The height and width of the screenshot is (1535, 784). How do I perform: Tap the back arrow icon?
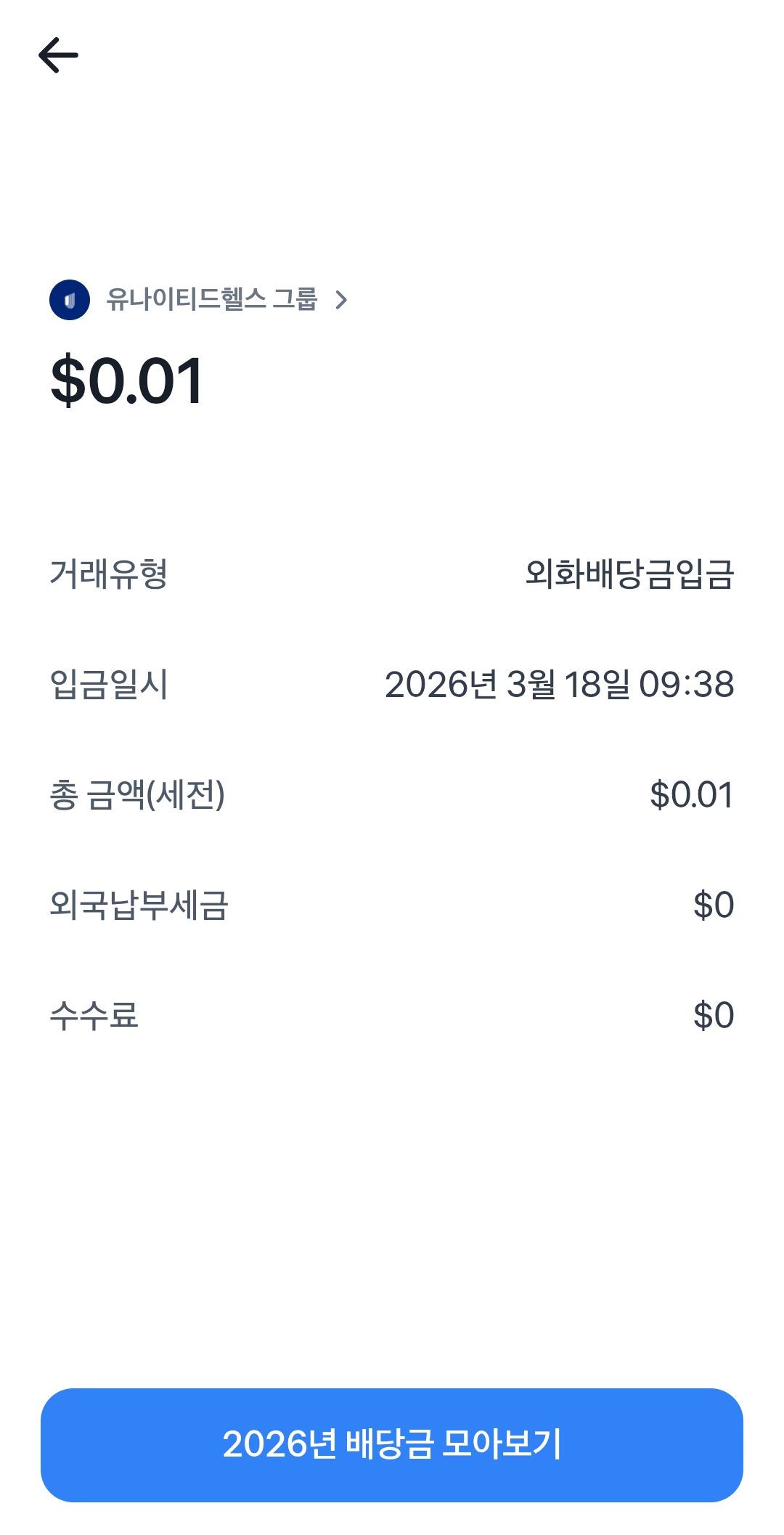click(x=58, y=55)
